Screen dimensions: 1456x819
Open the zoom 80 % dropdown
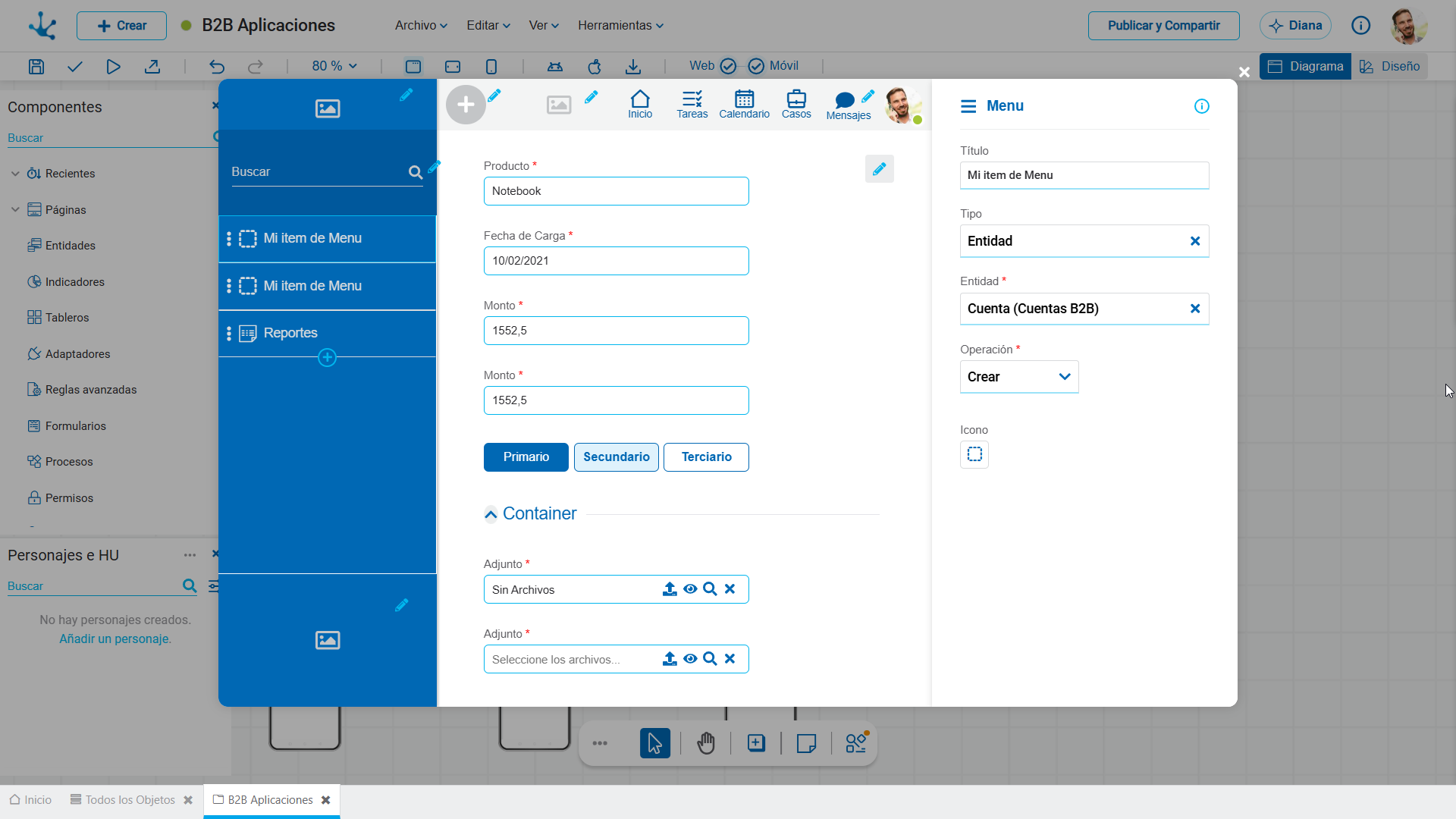pyautogui.click(x=334, y=67)
